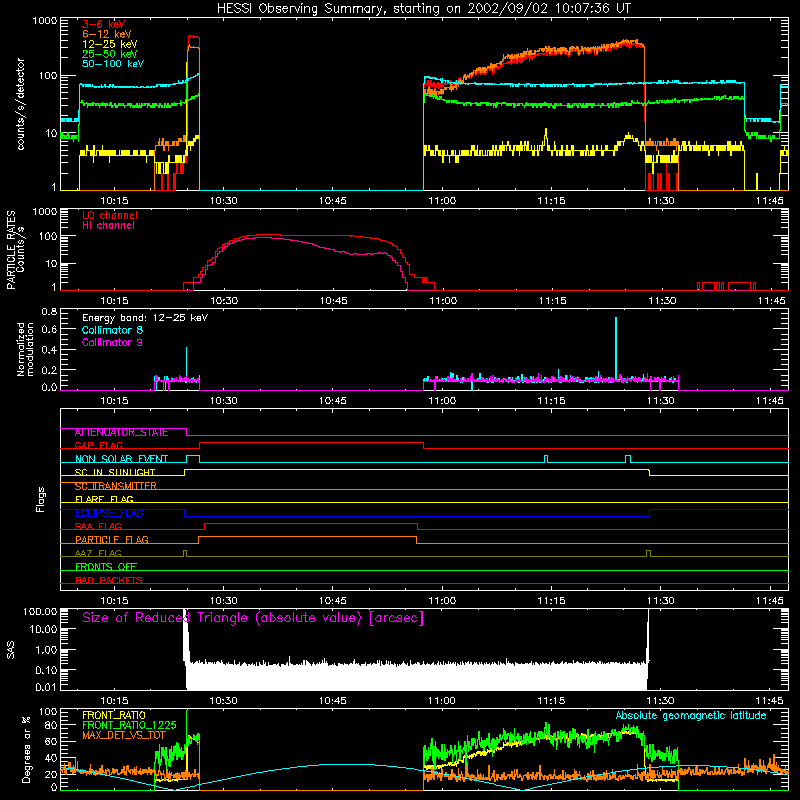This screenshot has width=800, height=800.
Task: Click the ATTENUATOR_STATE flag label
Action: [x=121, y=433]
